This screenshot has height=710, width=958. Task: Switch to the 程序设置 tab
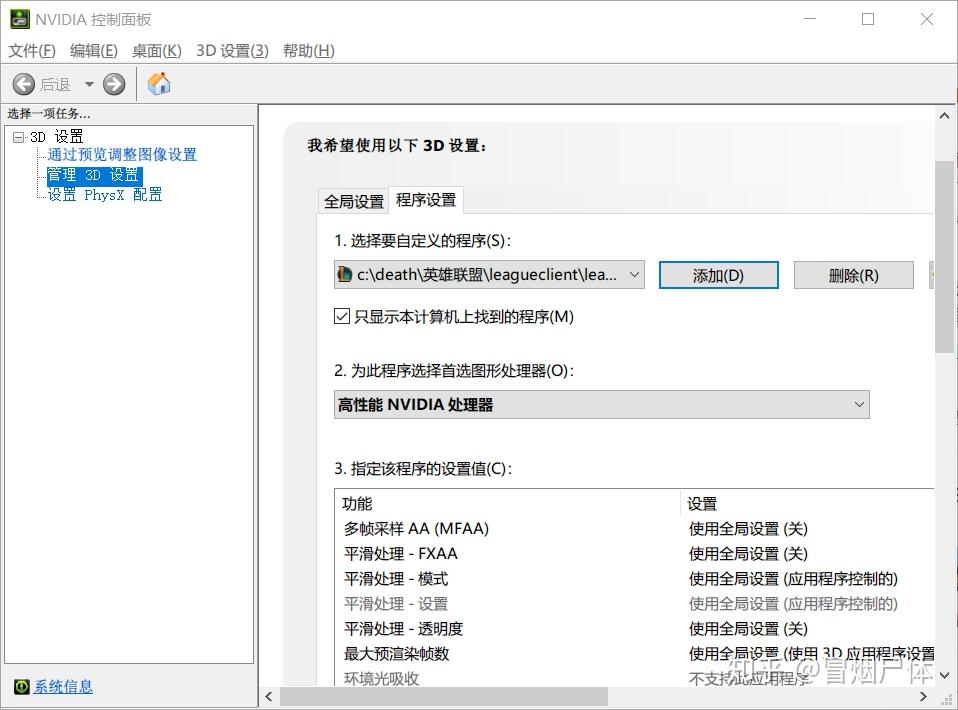tap(426, 200)
